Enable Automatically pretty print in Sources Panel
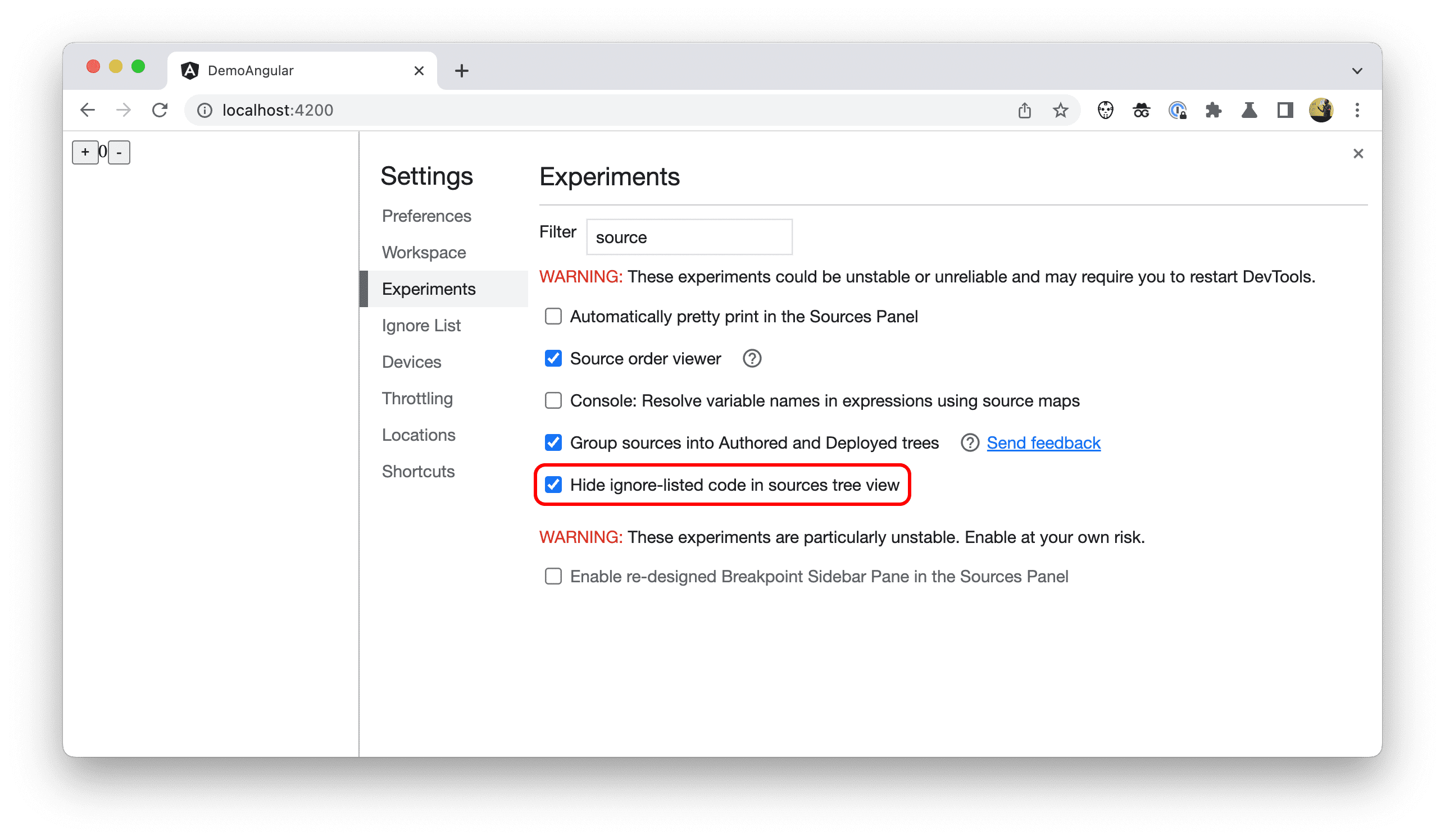1445x840 pixels. (x=554, y=316)
